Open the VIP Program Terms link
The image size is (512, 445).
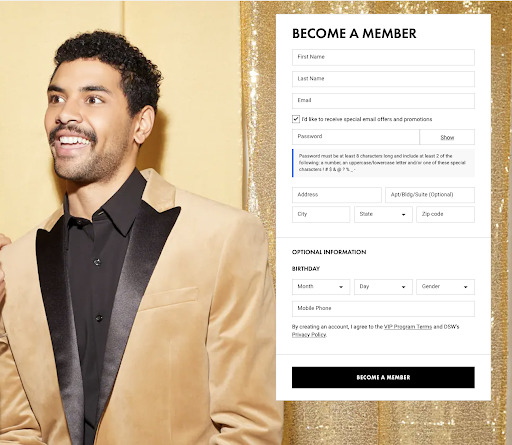pos(408,327)
